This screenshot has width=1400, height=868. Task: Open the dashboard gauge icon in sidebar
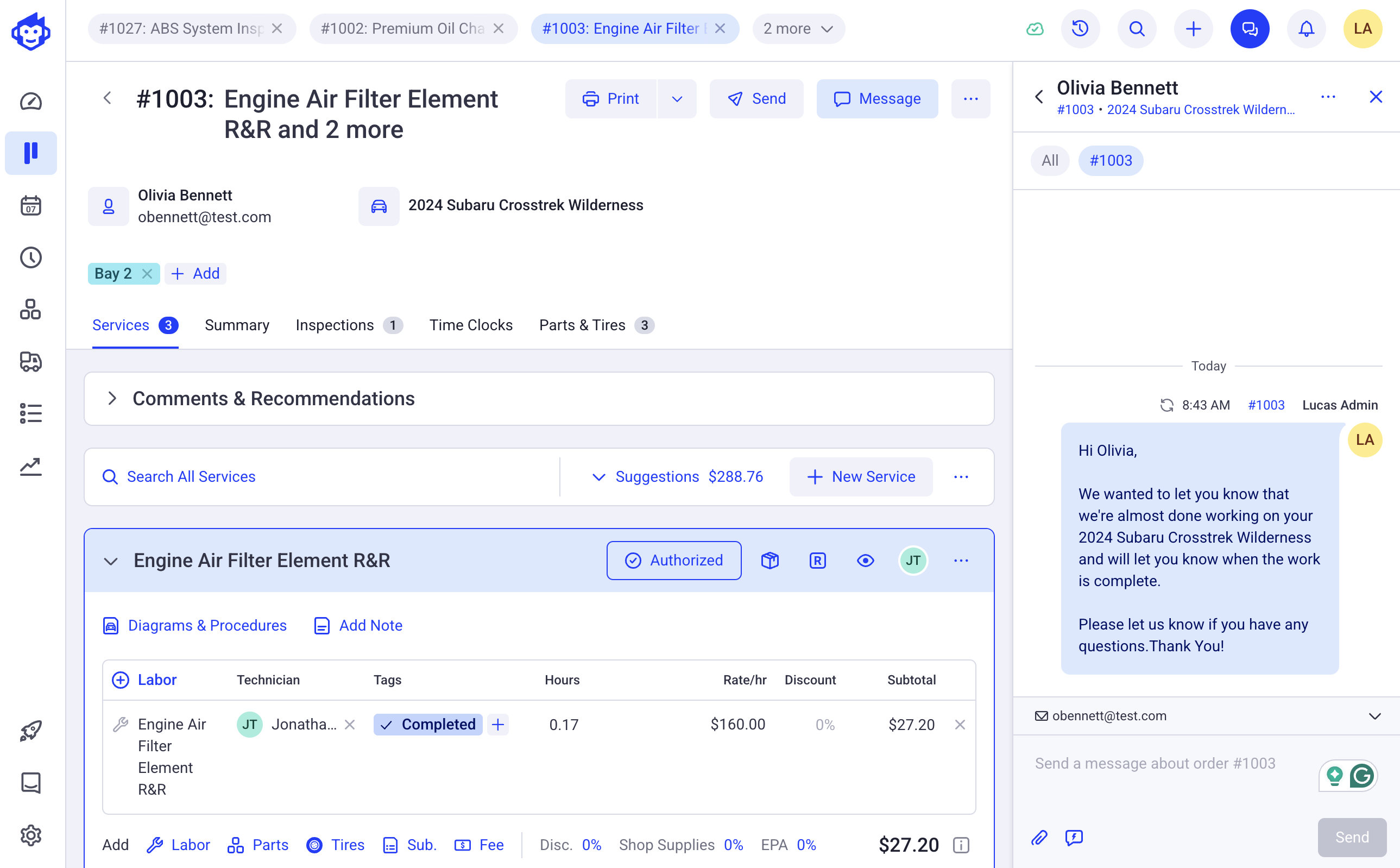[31, 102]
